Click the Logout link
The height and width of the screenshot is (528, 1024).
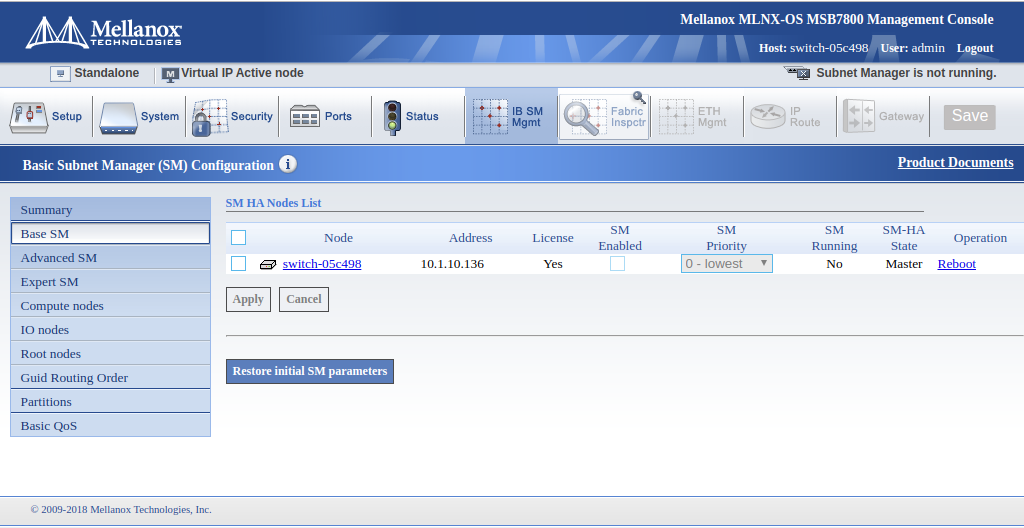(x=975, y=48)
